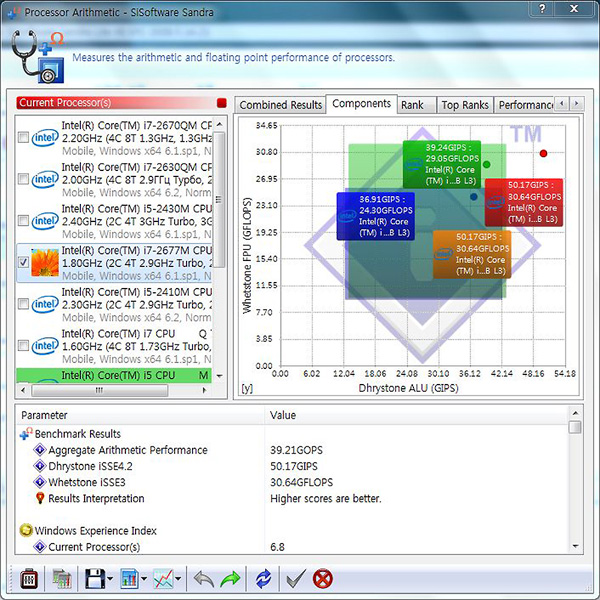Click tab strip scroll right arrow
Screen dimensions: 600x600
point(577,103)
